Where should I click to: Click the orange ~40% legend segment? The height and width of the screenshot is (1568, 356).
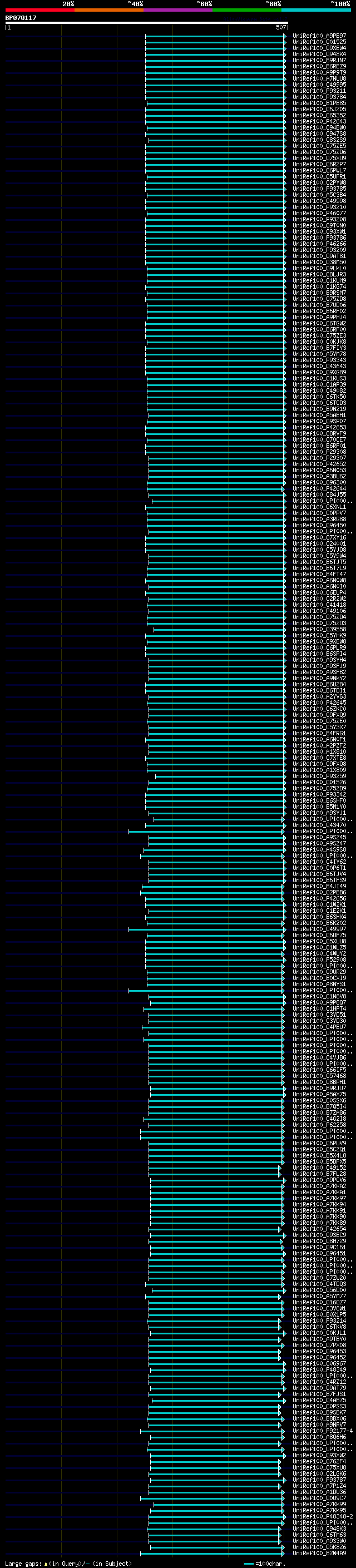pos(109,10)
